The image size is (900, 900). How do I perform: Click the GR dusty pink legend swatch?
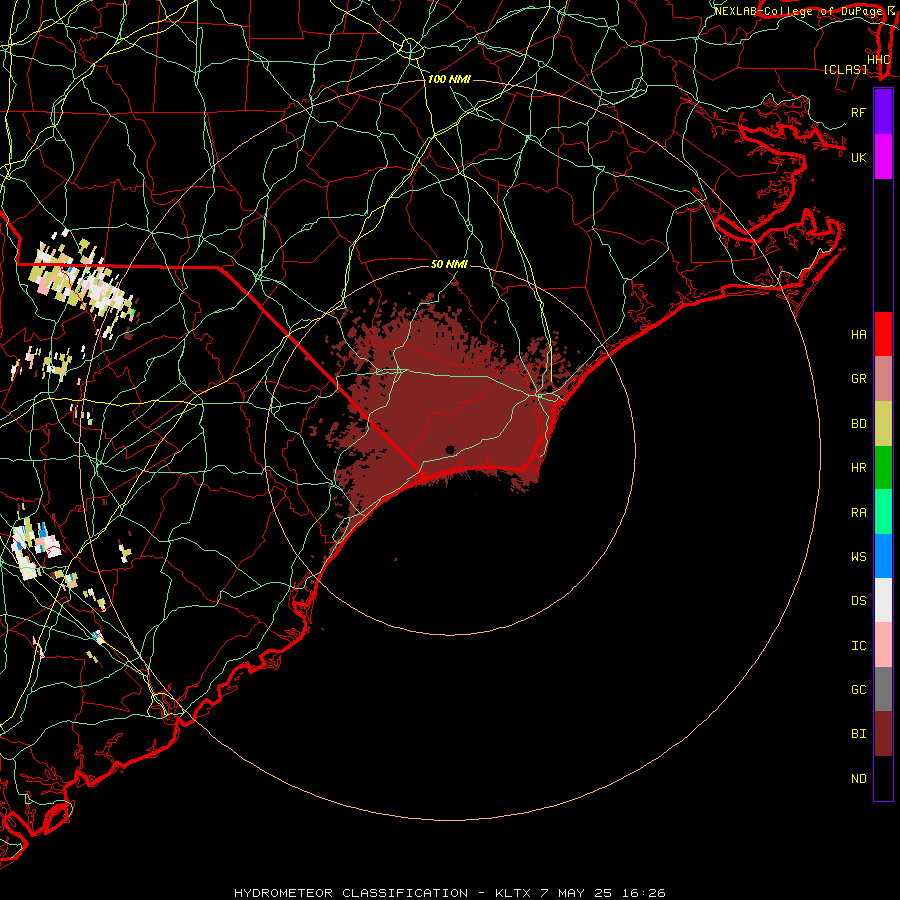pyautogui.click(x=883, y=379)
